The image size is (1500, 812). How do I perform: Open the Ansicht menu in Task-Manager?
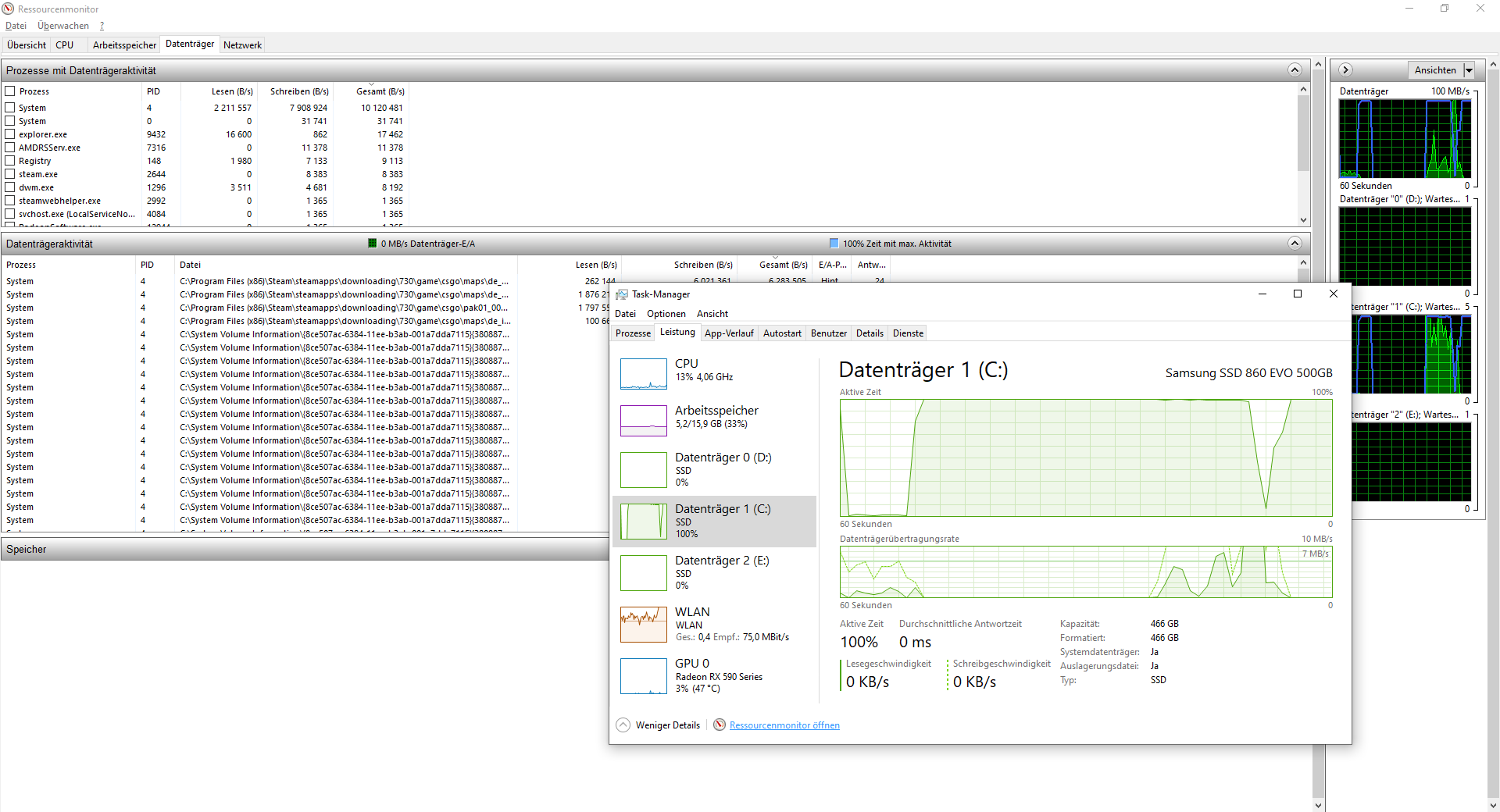click(712, 314)
